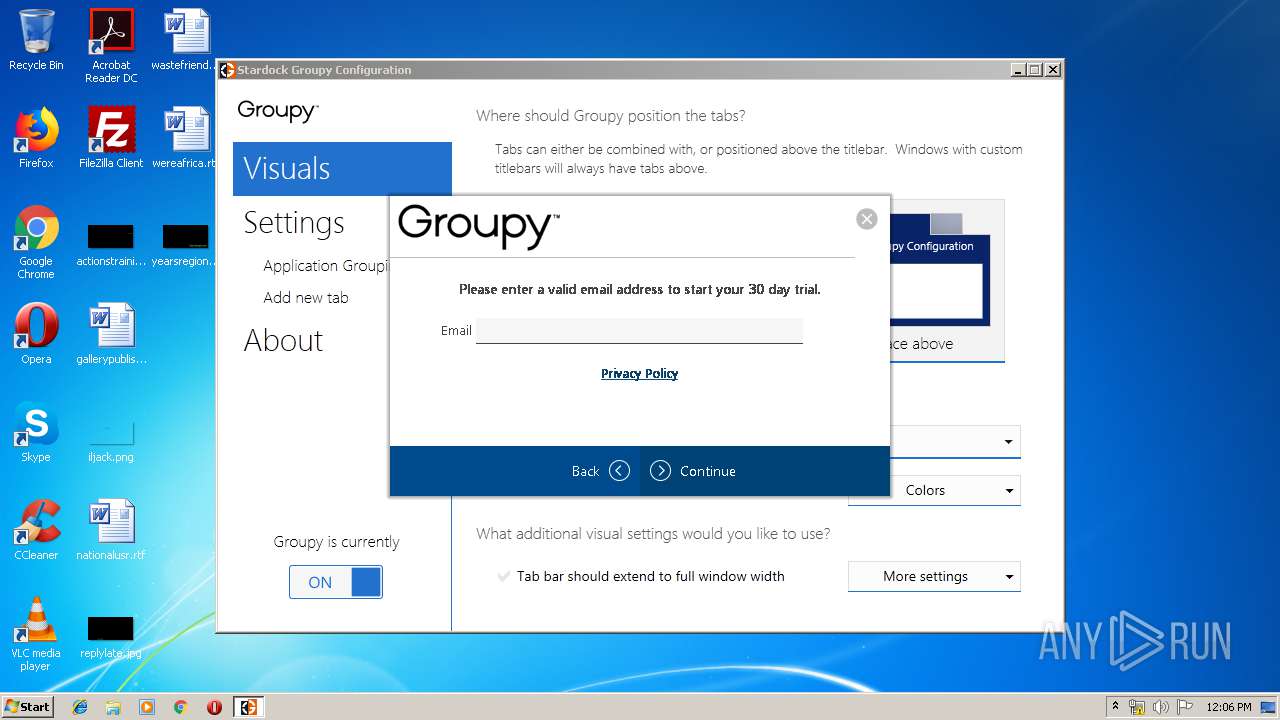The width and height of the screenshot is (1280, 720).
Task: Open nationalusr.rtf document icon
Action: point(111,530)
